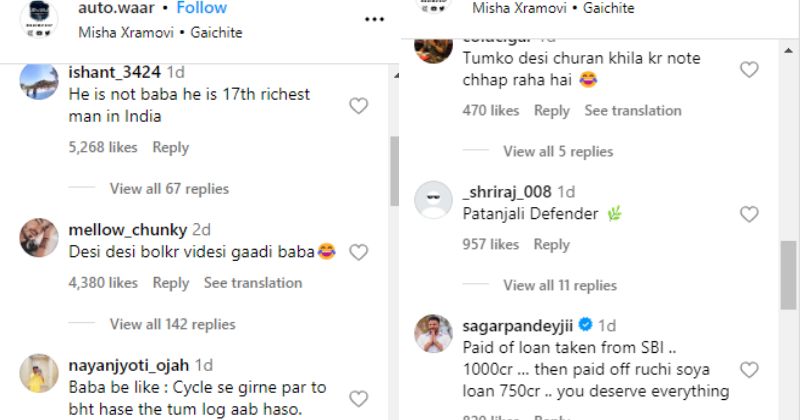Like the Patanjali Defender comment
The width and height of the screenshot is (800, 420).
[x=748, y=214]
